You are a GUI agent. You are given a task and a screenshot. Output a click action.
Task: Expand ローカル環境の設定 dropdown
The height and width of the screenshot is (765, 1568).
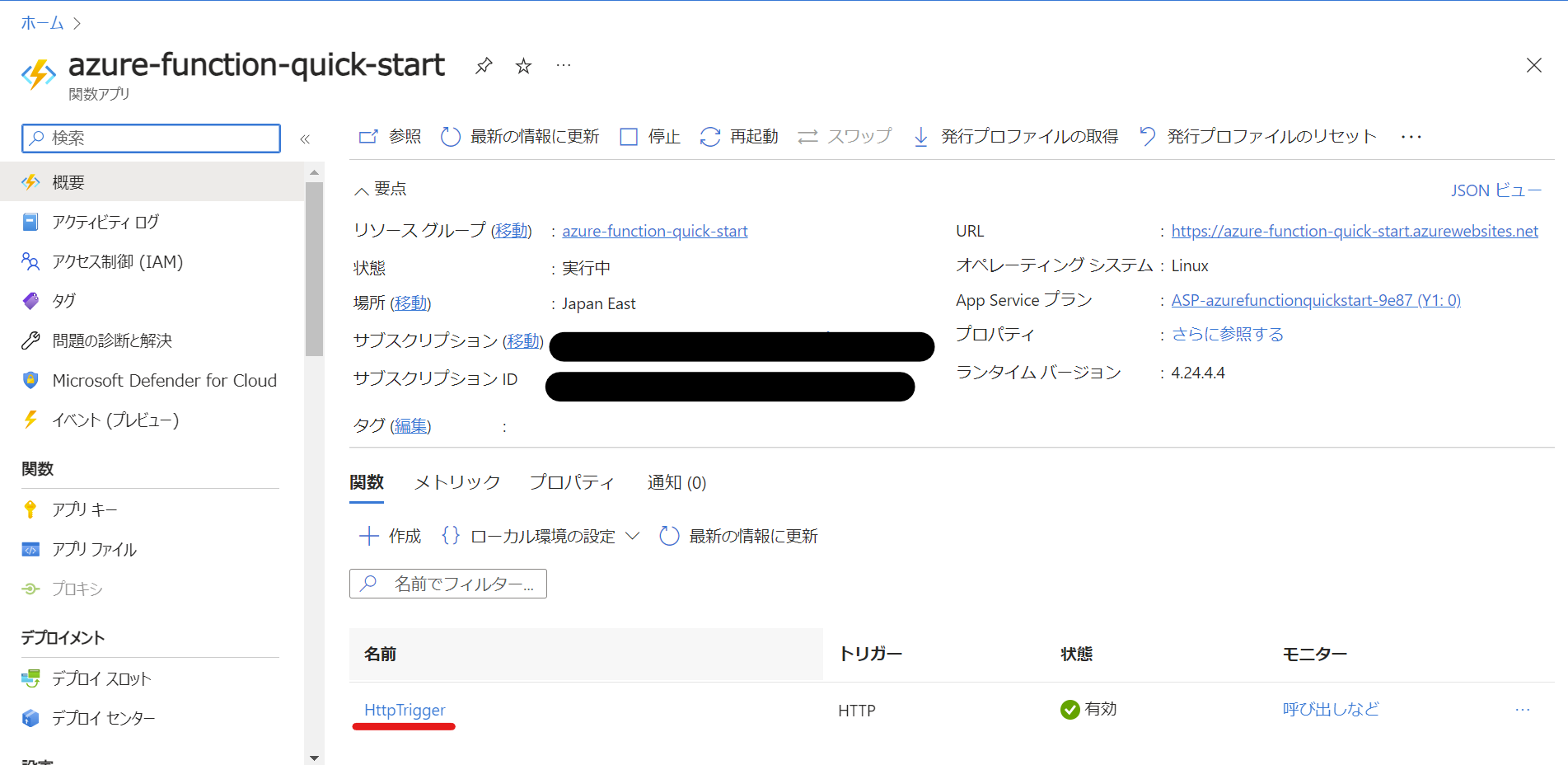tap(541, 536)
